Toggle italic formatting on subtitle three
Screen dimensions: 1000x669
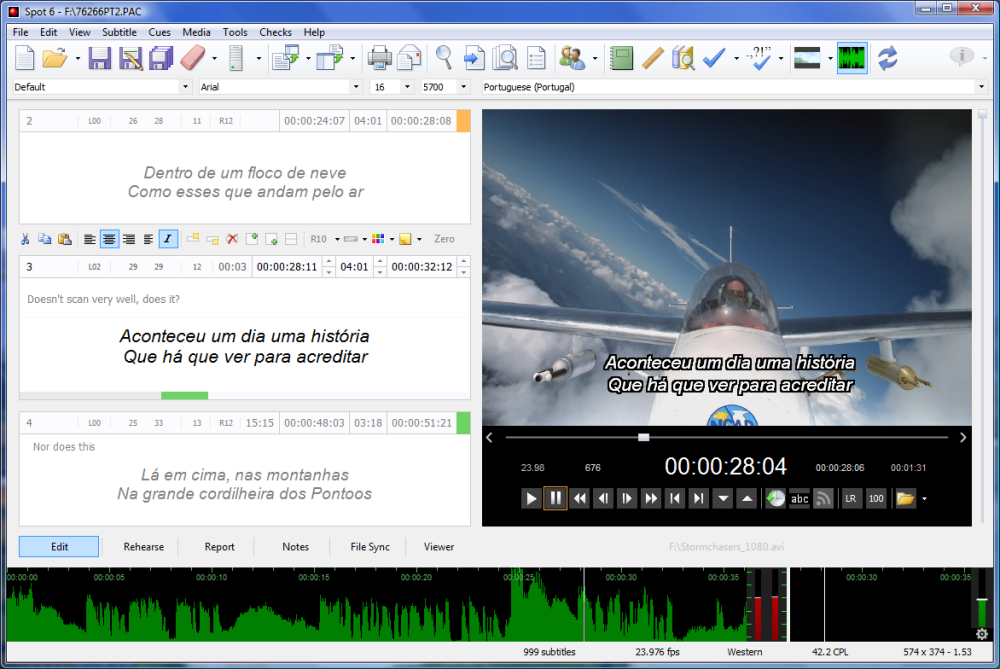pos(167,239)
